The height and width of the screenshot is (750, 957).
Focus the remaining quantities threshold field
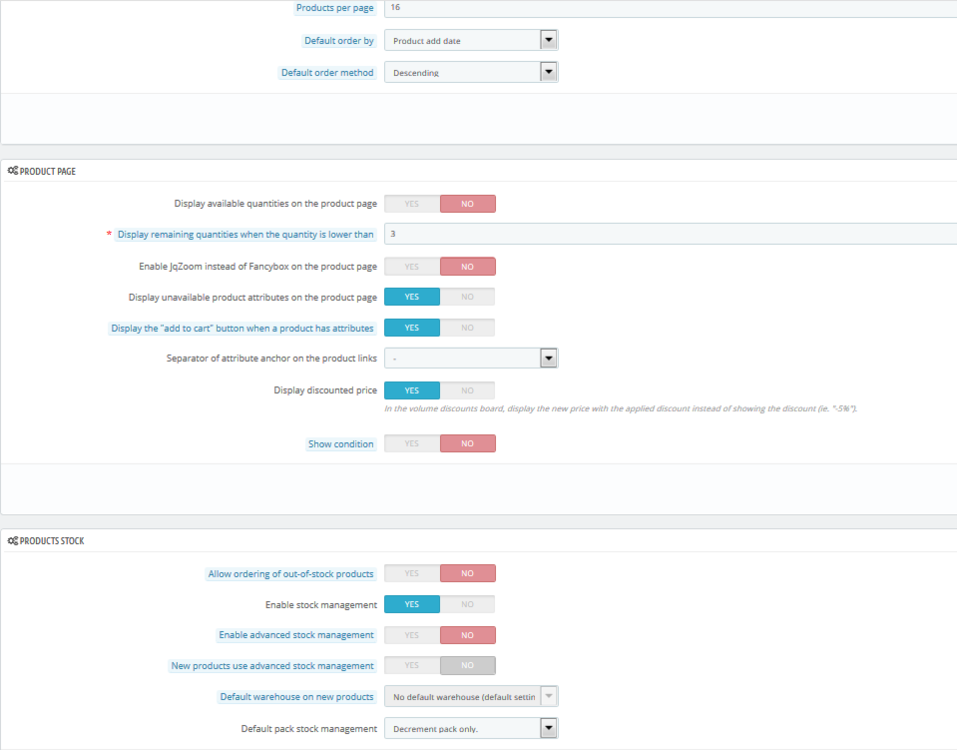pyautogui.click(x=668, y=234)
